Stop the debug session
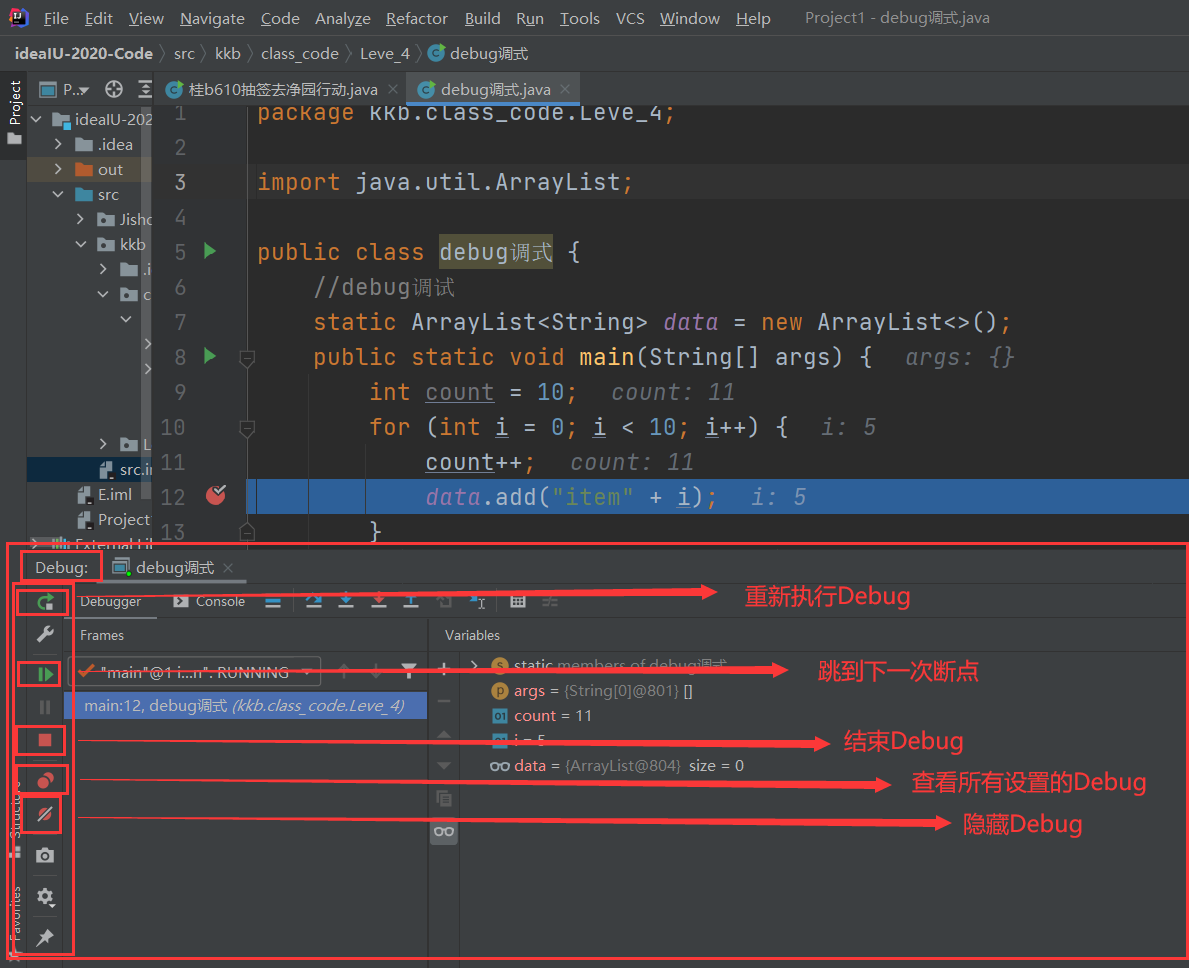This screenshot has width=1189, height=968. click(x=45, y=740)
